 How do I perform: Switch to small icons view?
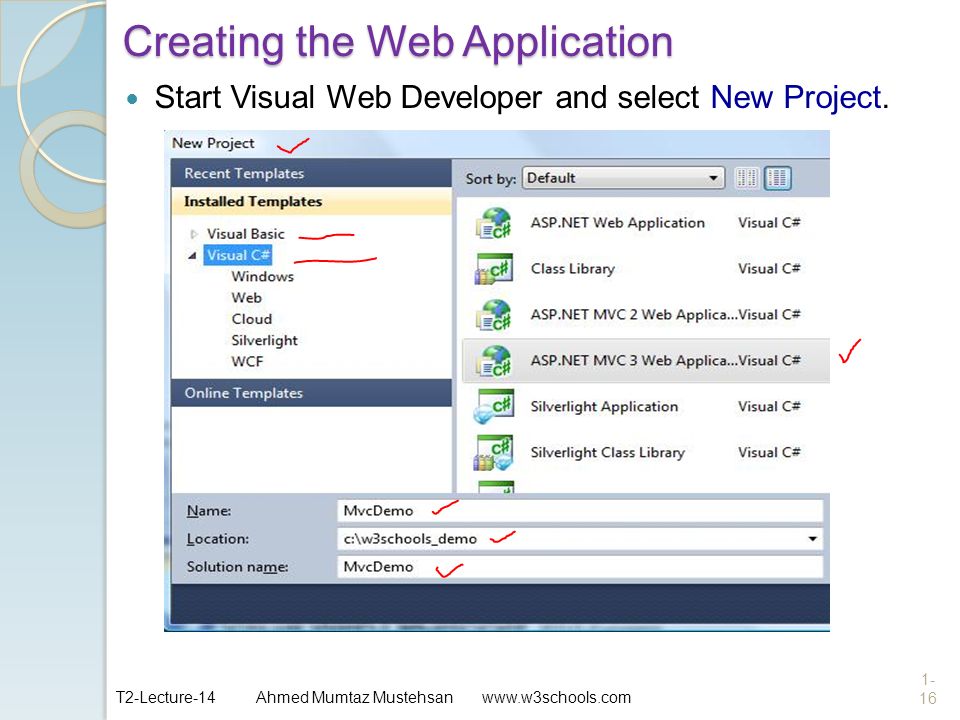click(x=747, y=178)
